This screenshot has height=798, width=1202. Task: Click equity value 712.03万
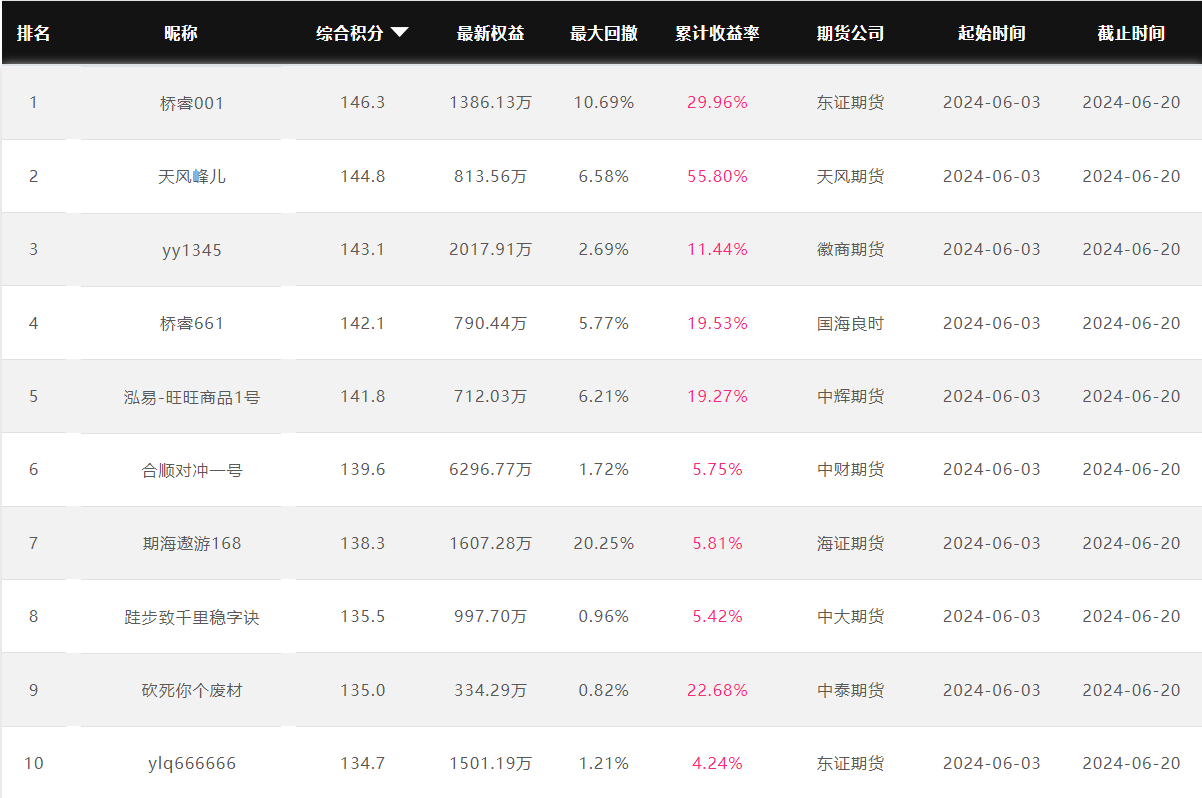coord(490,396)
